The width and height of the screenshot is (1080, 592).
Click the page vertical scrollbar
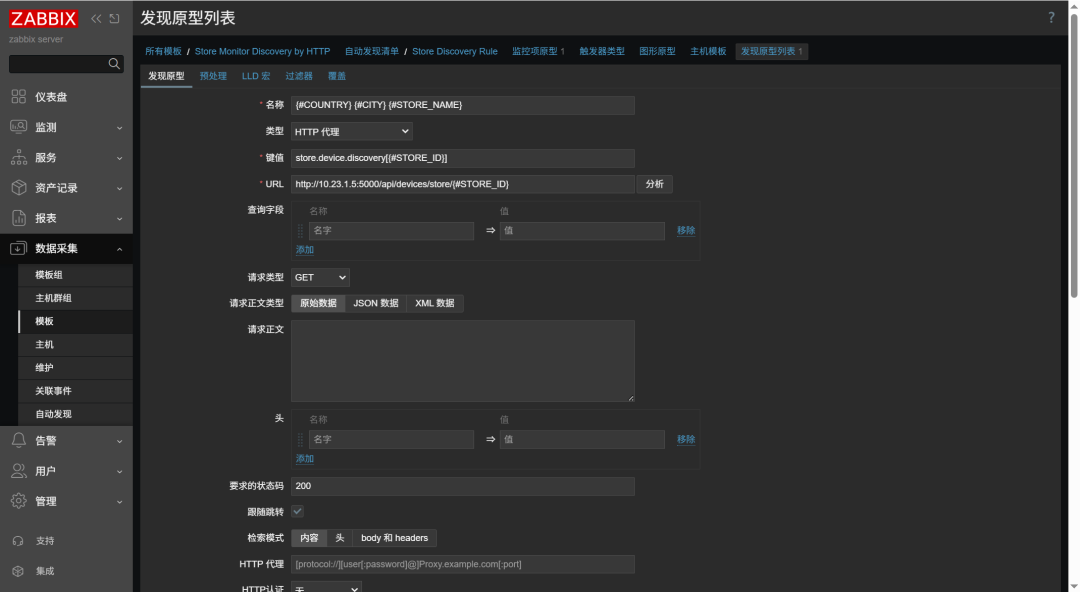1074,155
